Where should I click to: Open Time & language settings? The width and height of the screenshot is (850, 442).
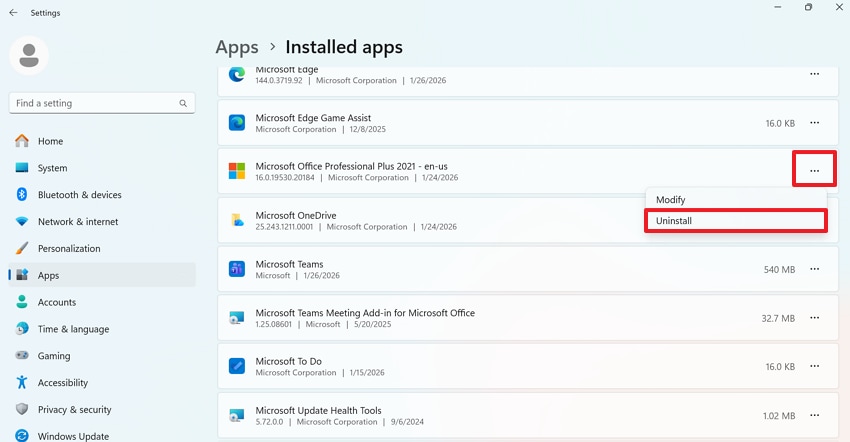click(102, 329)
